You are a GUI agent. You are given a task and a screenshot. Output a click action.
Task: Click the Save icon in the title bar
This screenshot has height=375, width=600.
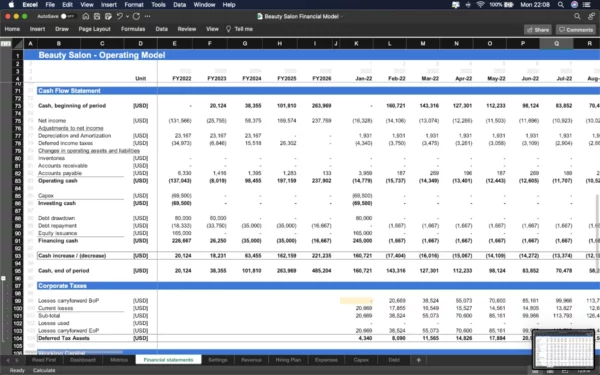coord(97,16)
